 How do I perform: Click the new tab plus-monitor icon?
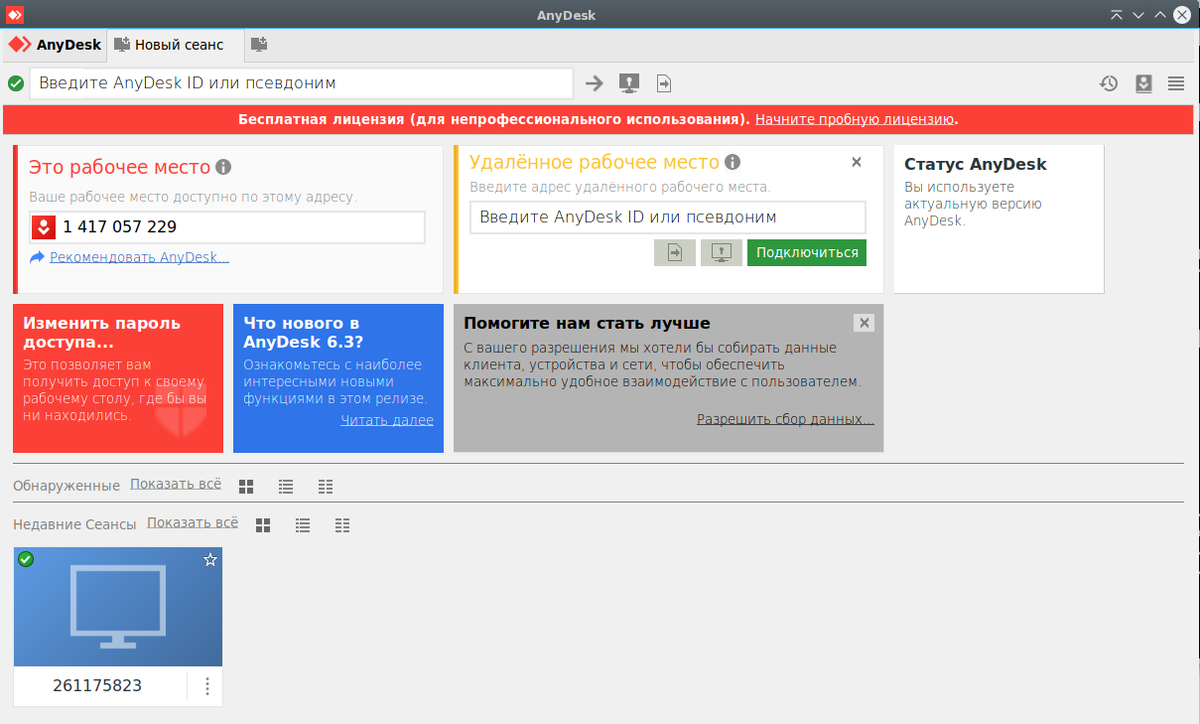tap(258, 44)
